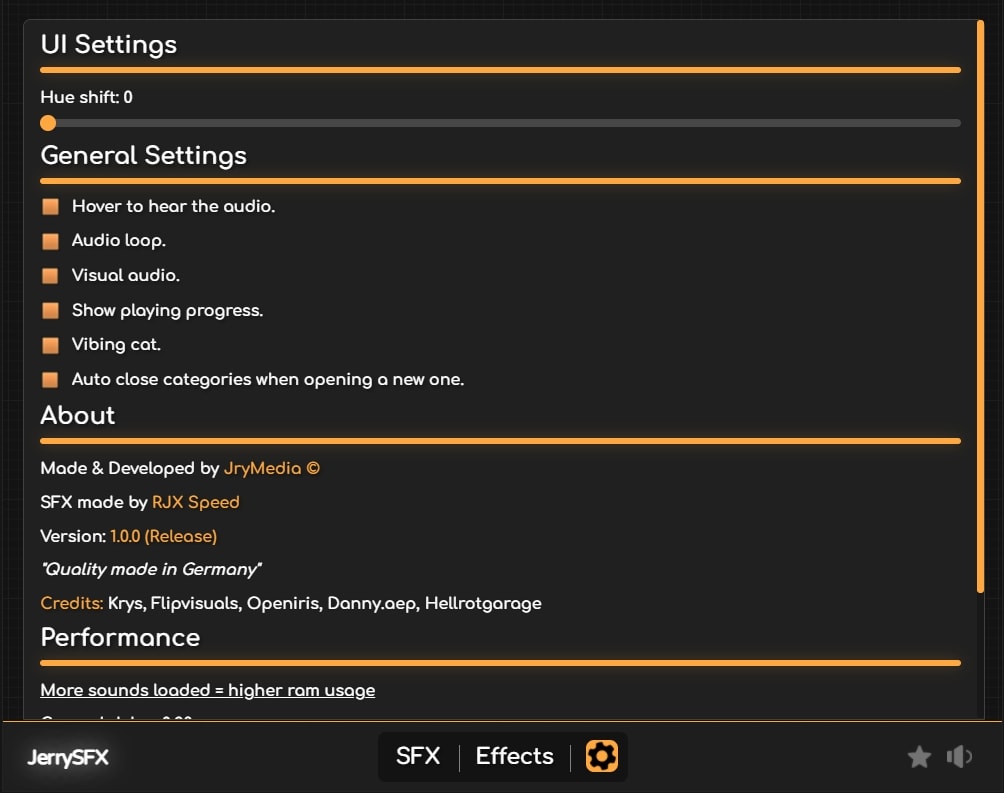The height and width of the screenshot is (793, 1004).
Task: Open the RJX Speed link
Action: (x=196, y=502)
